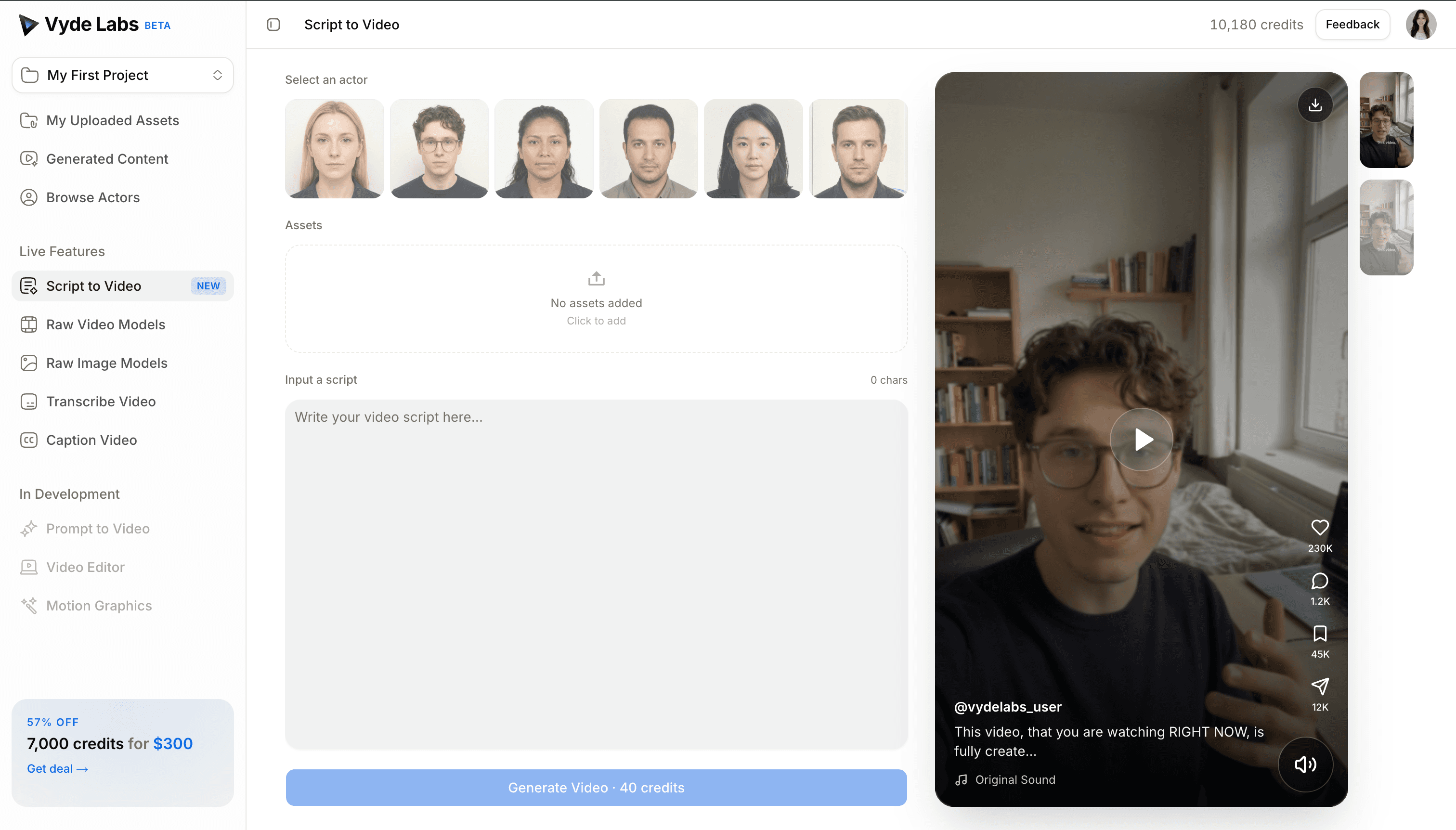
Task: Switch to Script to Video
Action: pyautogui.click(x=93, y=285)
